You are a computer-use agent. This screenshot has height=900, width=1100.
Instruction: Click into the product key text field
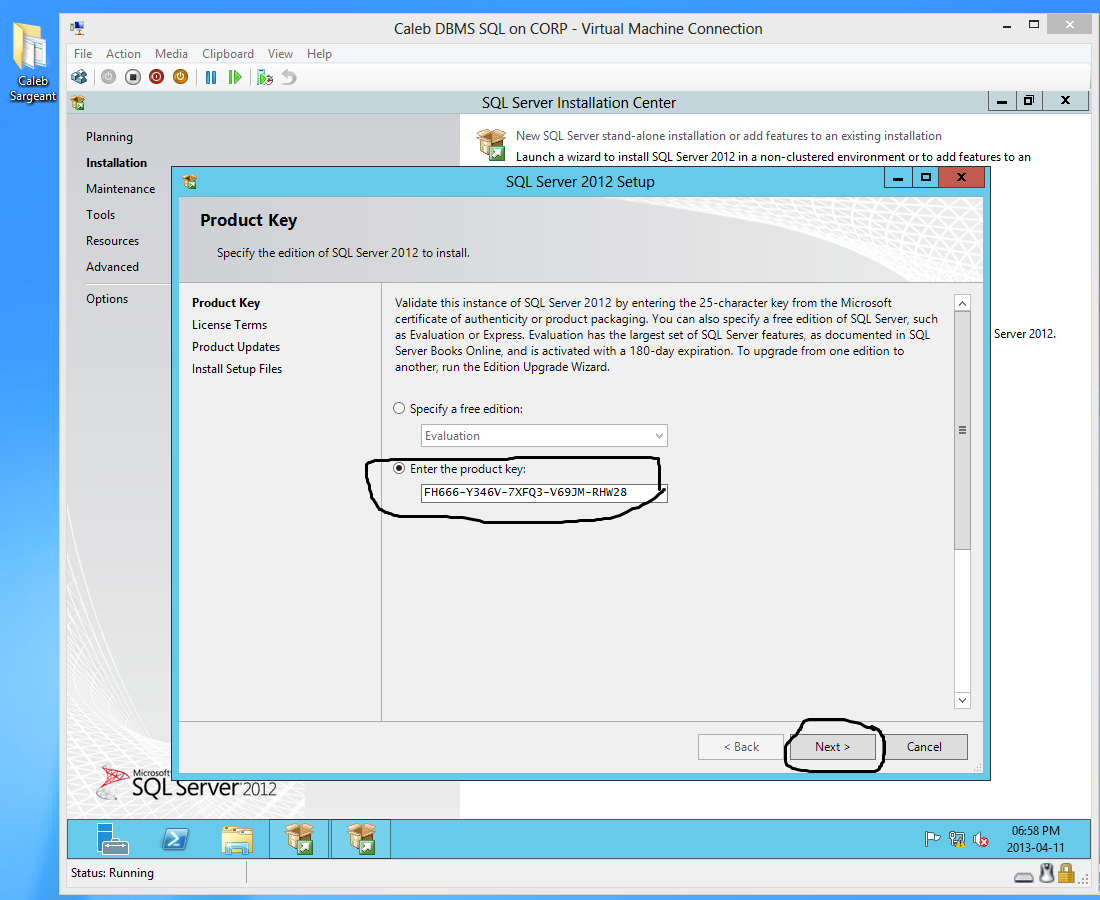pyautogui.click(x=544, y=493)
